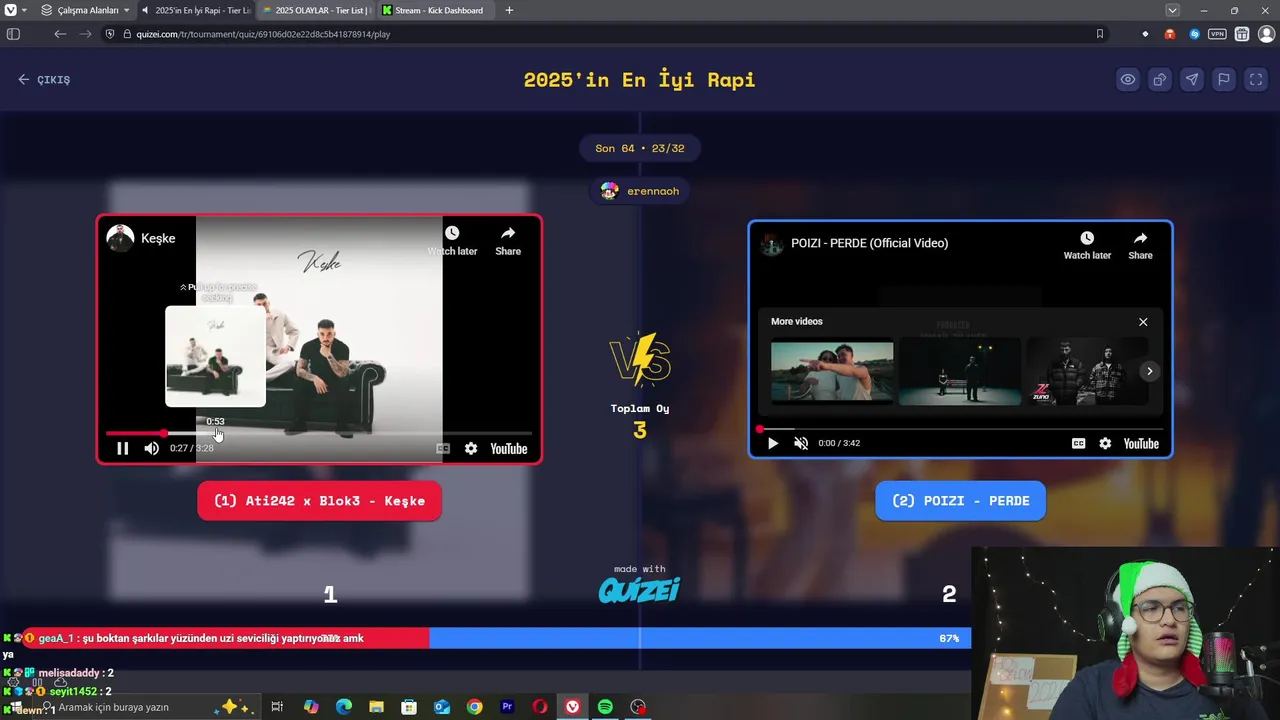Open settings gear on POIZI - PERDE video
The height and width of the screenshot is (720, 1280).
pos(1105,443)
